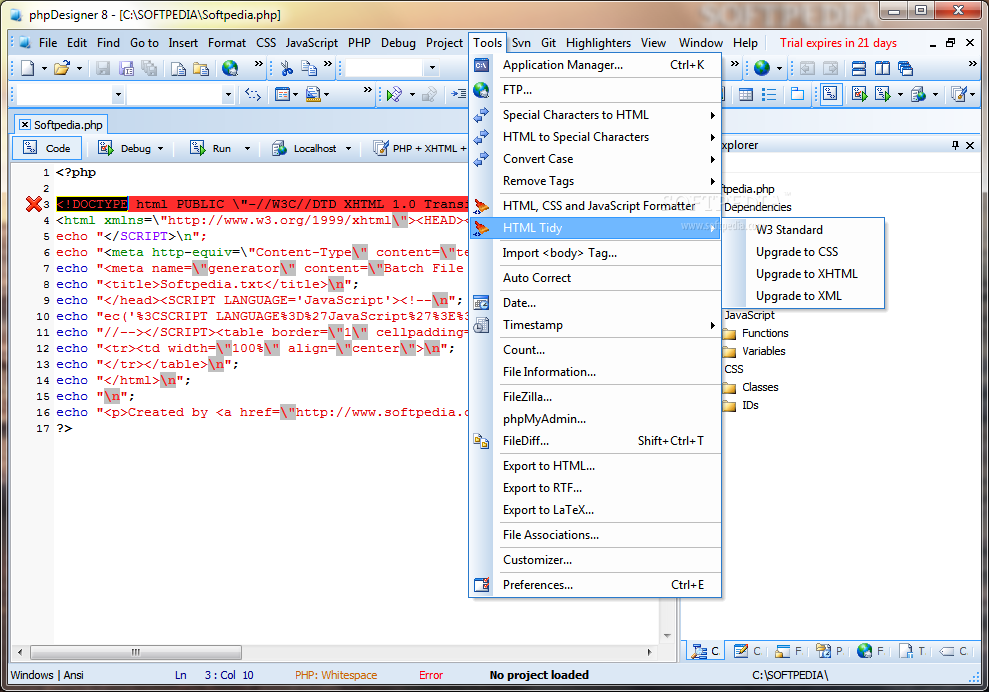Image resolution: width=989 pixels, height=692 pixels.
Task: Select Auto Correct menu item
Action: (597, 278)
